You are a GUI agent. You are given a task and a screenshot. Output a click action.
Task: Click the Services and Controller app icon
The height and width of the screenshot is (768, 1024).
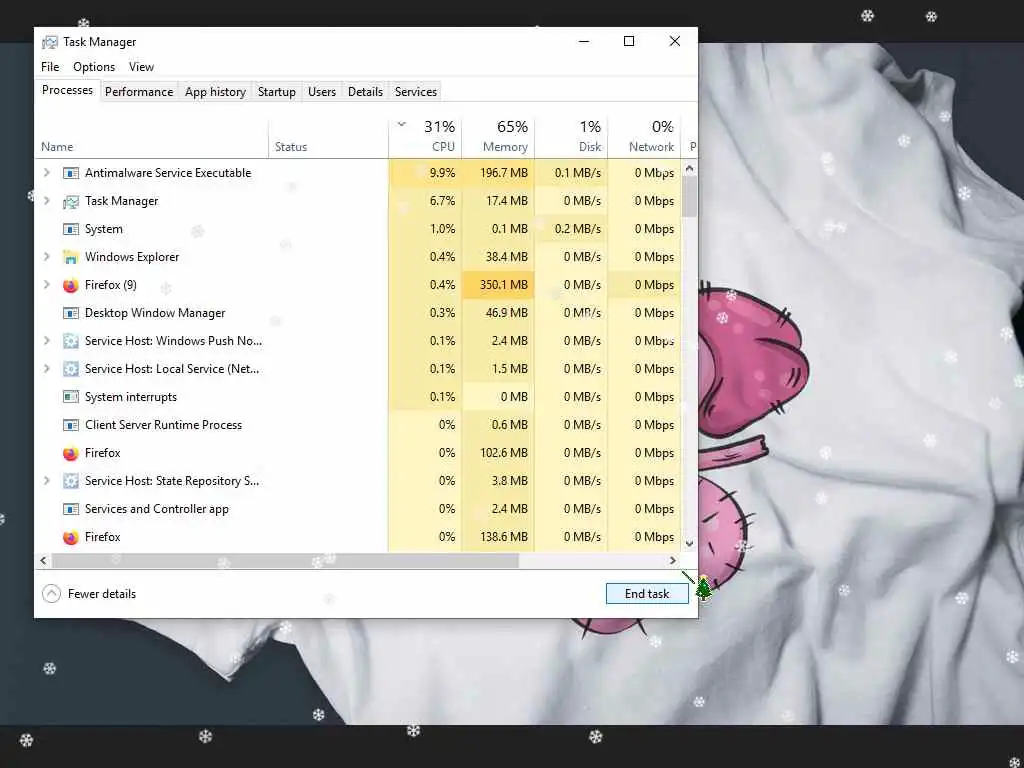[71, 509]
